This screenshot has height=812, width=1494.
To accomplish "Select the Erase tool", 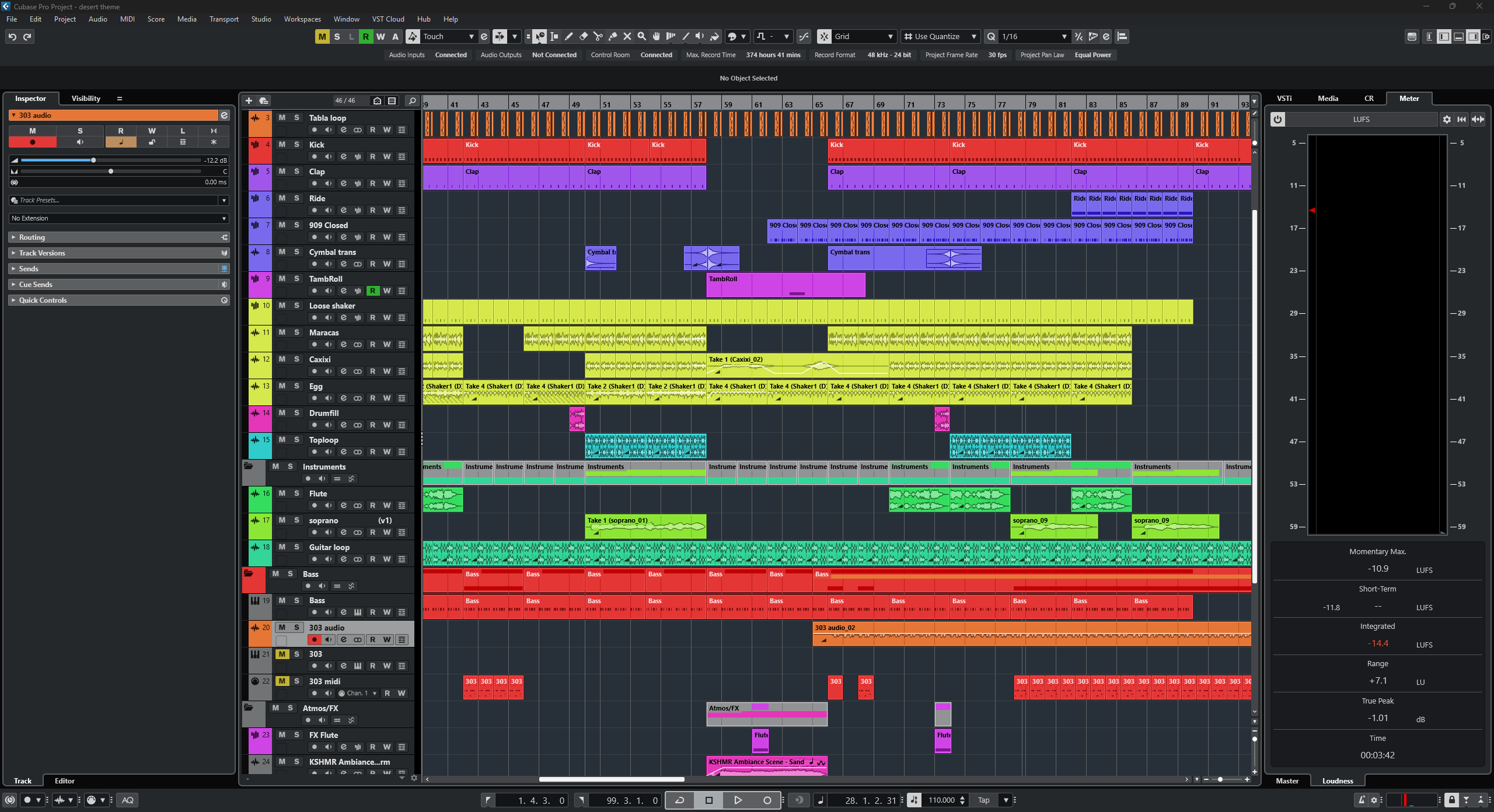I will [584, 36].
